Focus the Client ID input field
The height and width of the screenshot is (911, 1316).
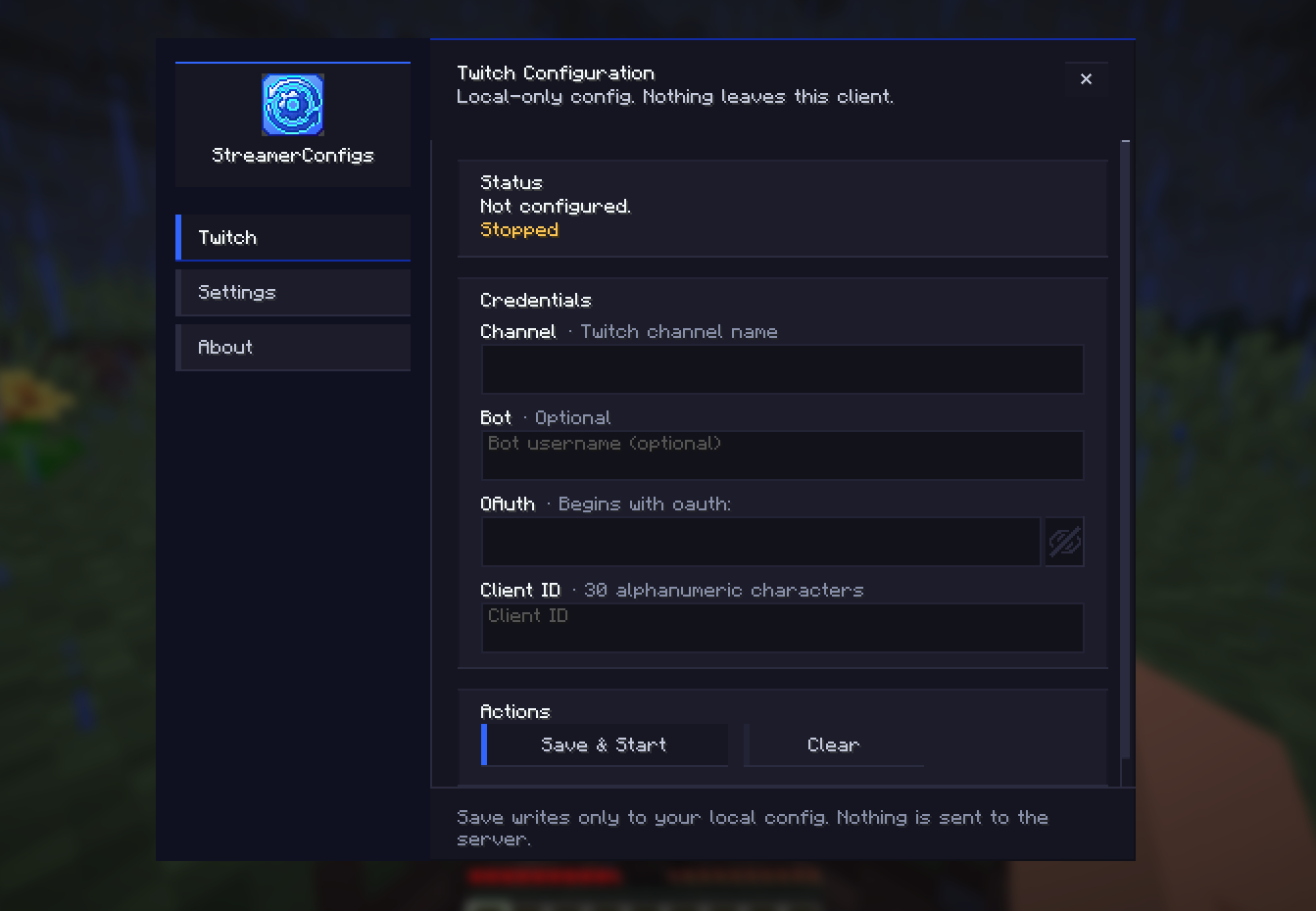point(782,628)
